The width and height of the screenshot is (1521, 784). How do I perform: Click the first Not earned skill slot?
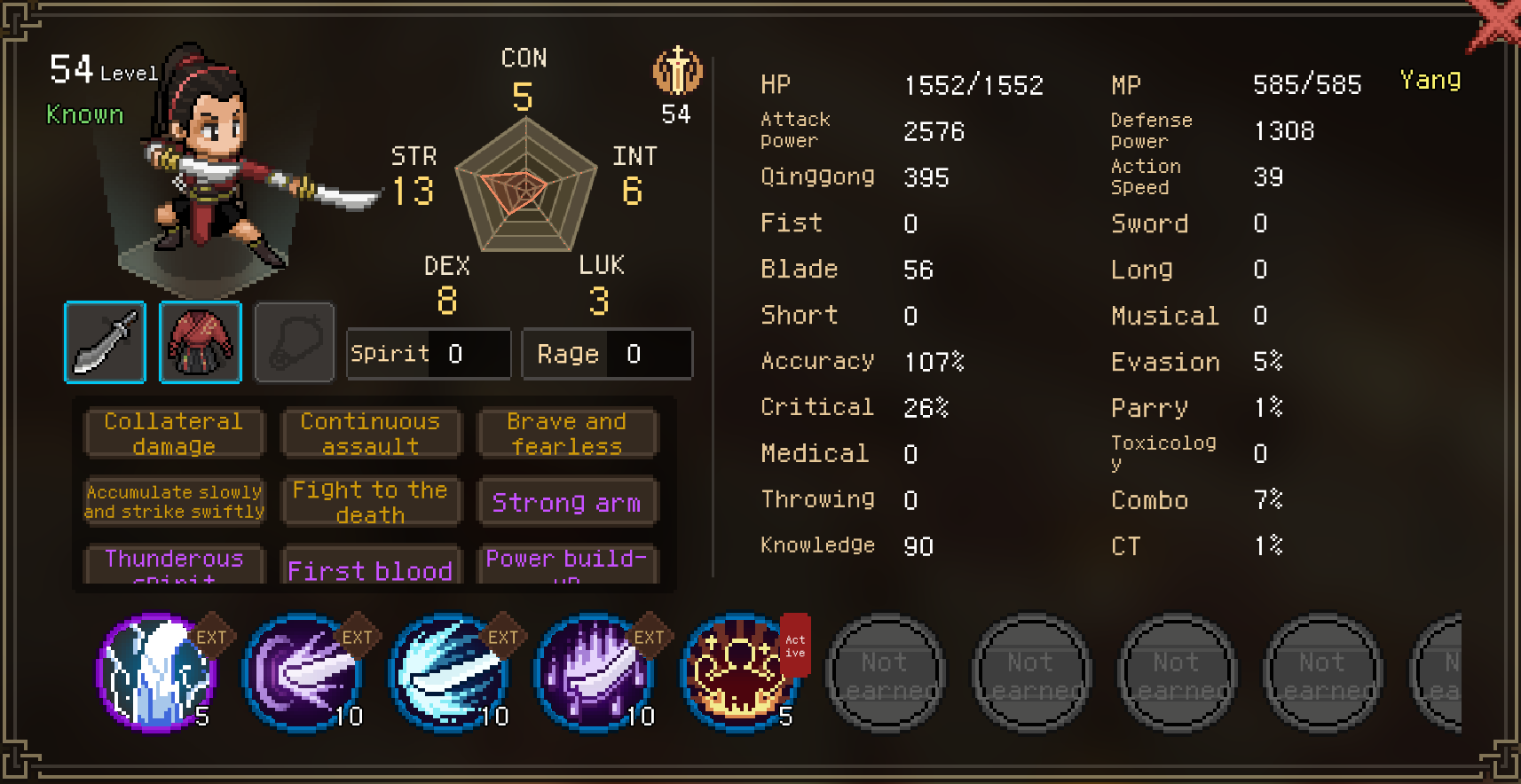pyautogui.click(x=885, y=673)
